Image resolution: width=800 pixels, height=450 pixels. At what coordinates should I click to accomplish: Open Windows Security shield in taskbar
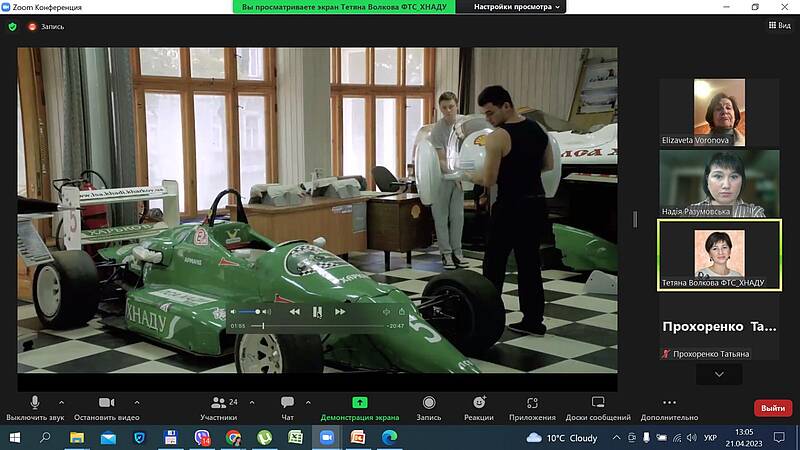tap(139, 438)
